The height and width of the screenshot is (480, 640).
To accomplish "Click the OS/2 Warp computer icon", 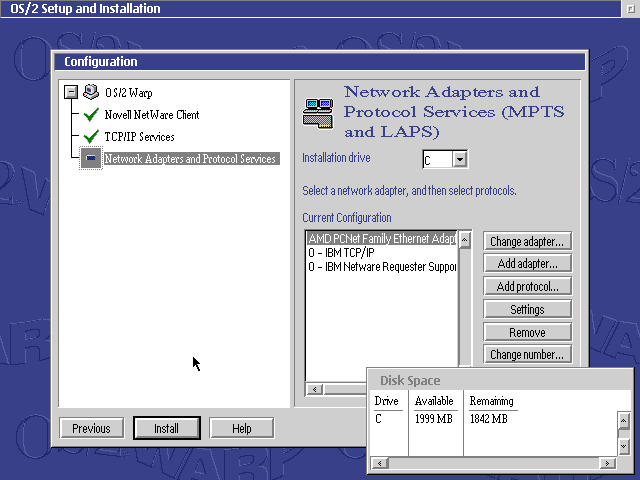I will 91,92.
